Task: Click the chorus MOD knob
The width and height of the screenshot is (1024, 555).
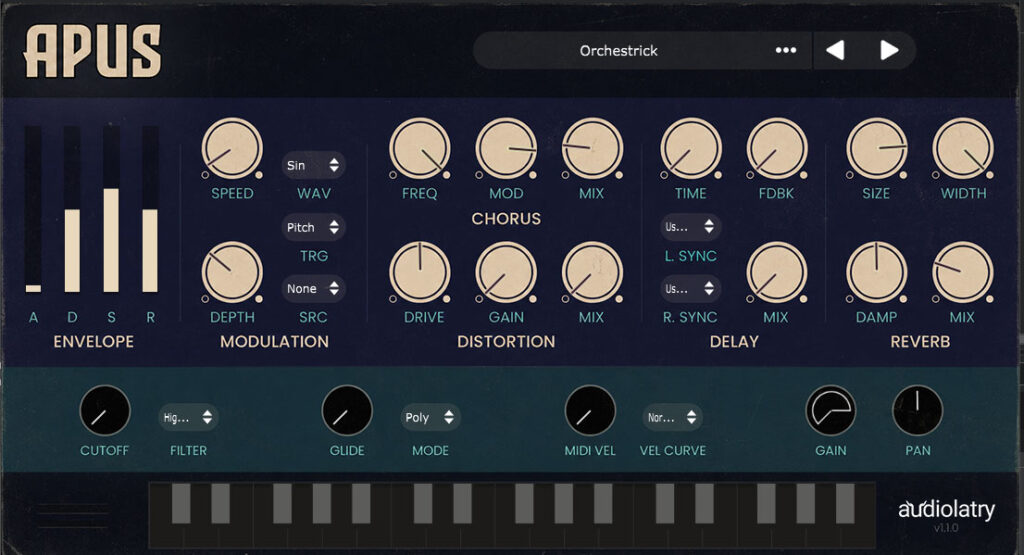Action: [x=506, y=149]
